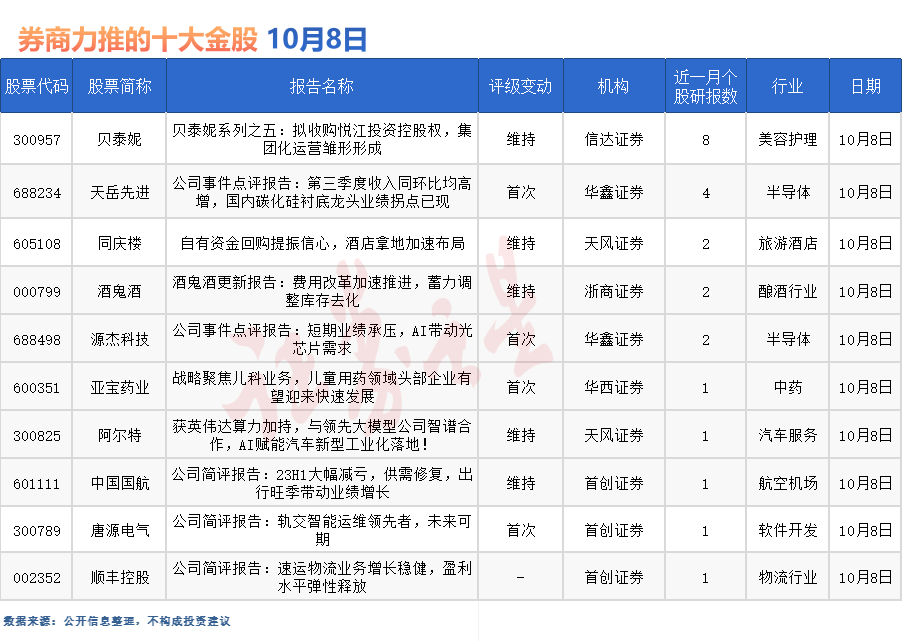
Task: Click the 软件开发 industry cell
Action: pyautogui.click(x=788, y=530)
